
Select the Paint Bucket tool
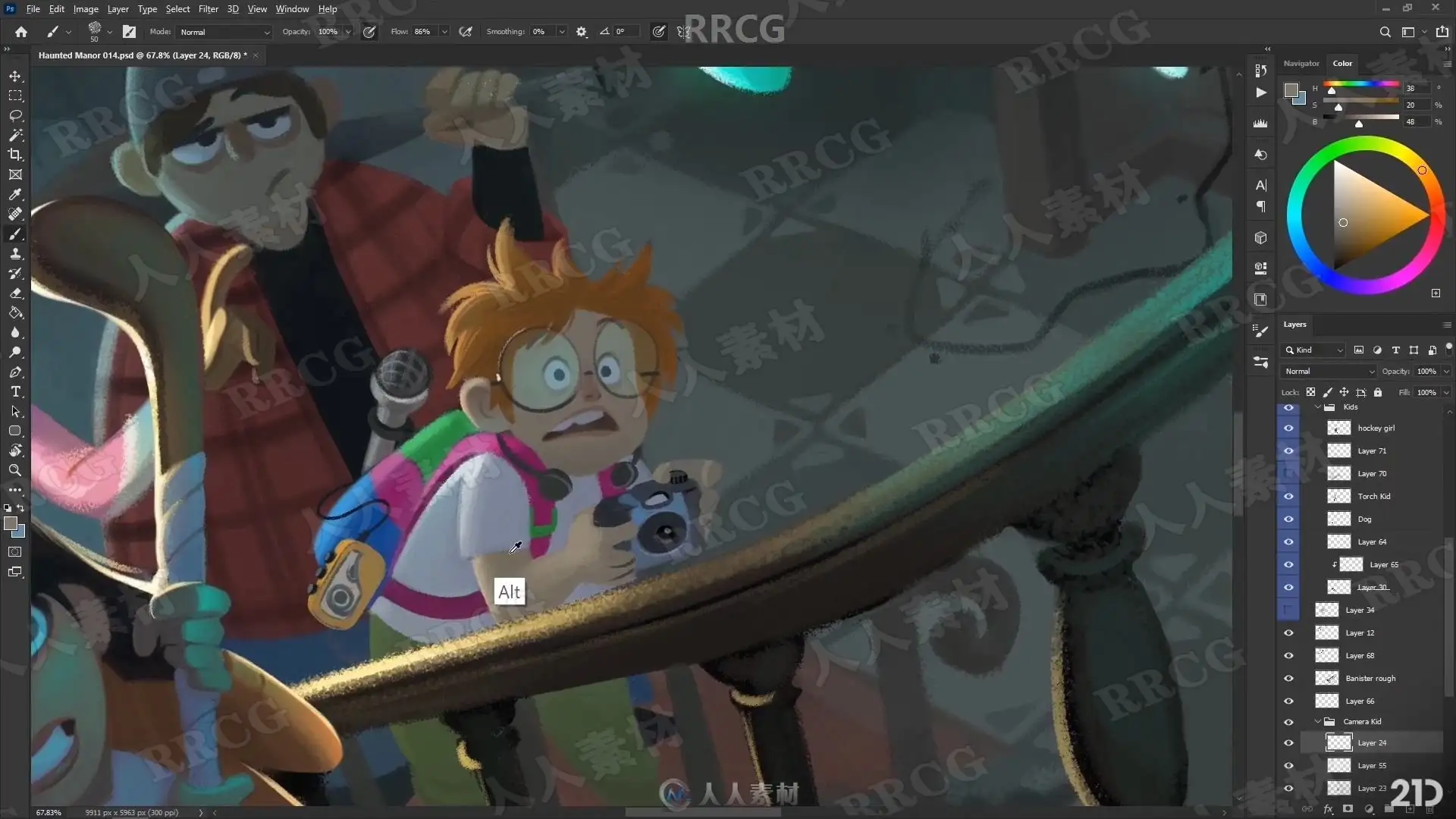pyautogui.click(x=15, y=313)
